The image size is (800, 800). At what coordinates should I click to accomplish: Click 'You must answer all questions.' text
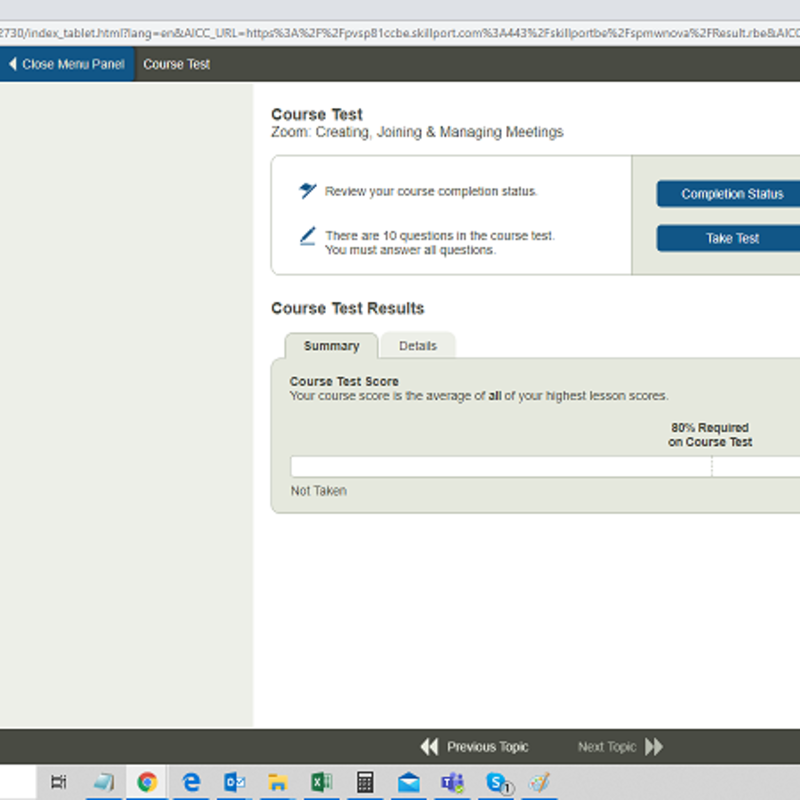click(x=411, y=250)
